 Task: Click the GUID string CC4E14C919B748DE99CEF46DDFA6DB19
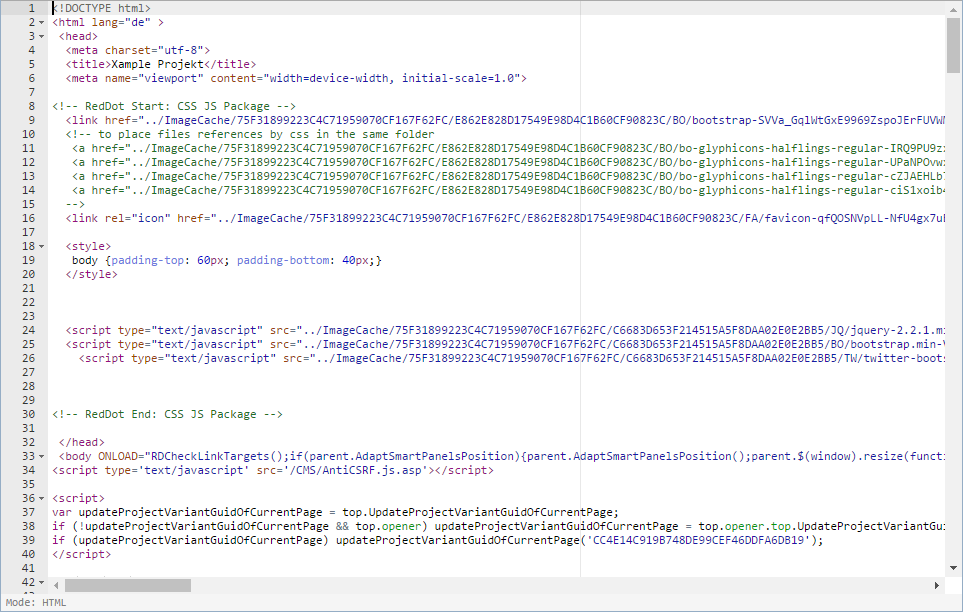698,541
